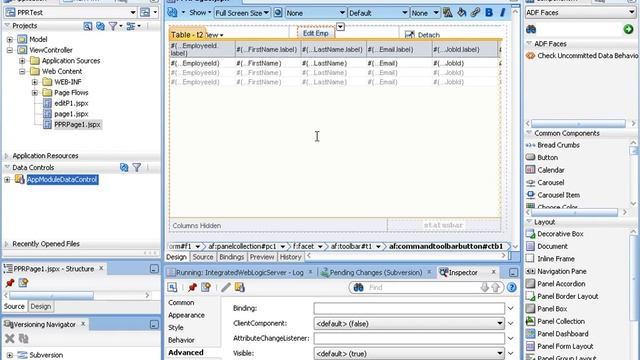The height and width of the screenshot is (360, 640).
Task: Click the delete X icon in Versioning Navigator
Action: [x=10, y=338]
